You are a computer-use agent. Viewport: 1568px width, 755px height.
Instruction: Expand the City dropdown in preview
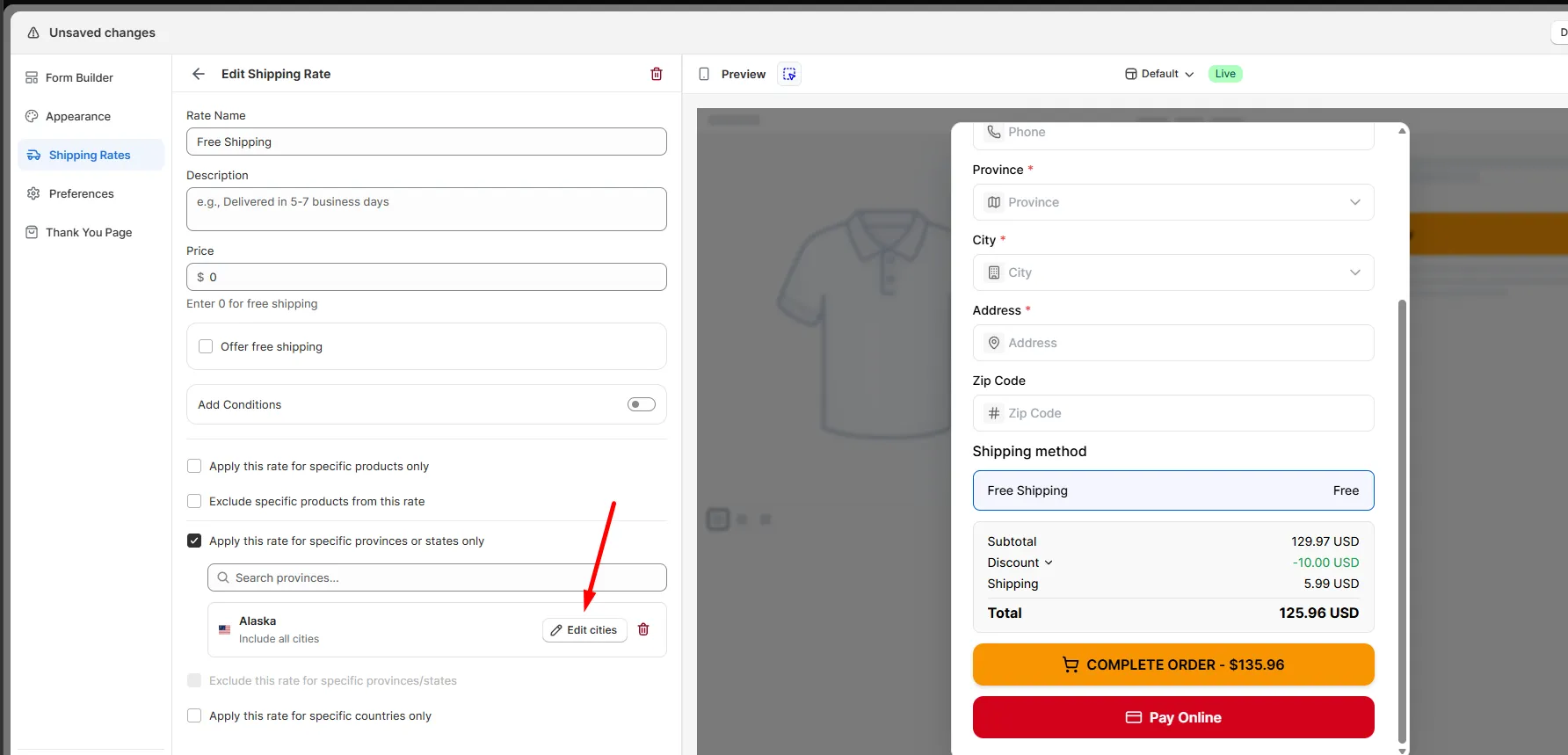(x=1173, y=272)
